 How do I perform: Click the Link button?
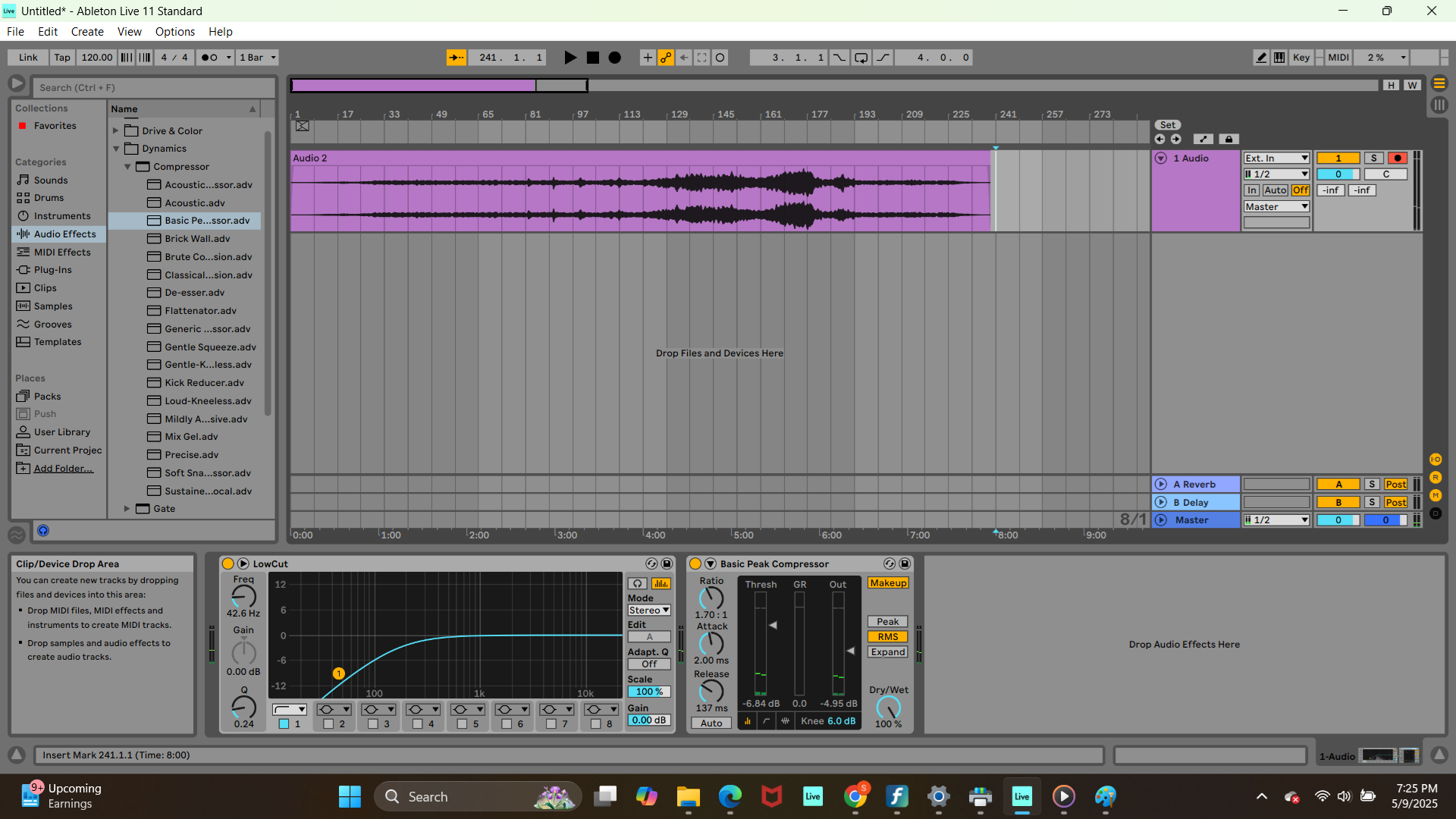pyautogui.click(x=28, y=58)
